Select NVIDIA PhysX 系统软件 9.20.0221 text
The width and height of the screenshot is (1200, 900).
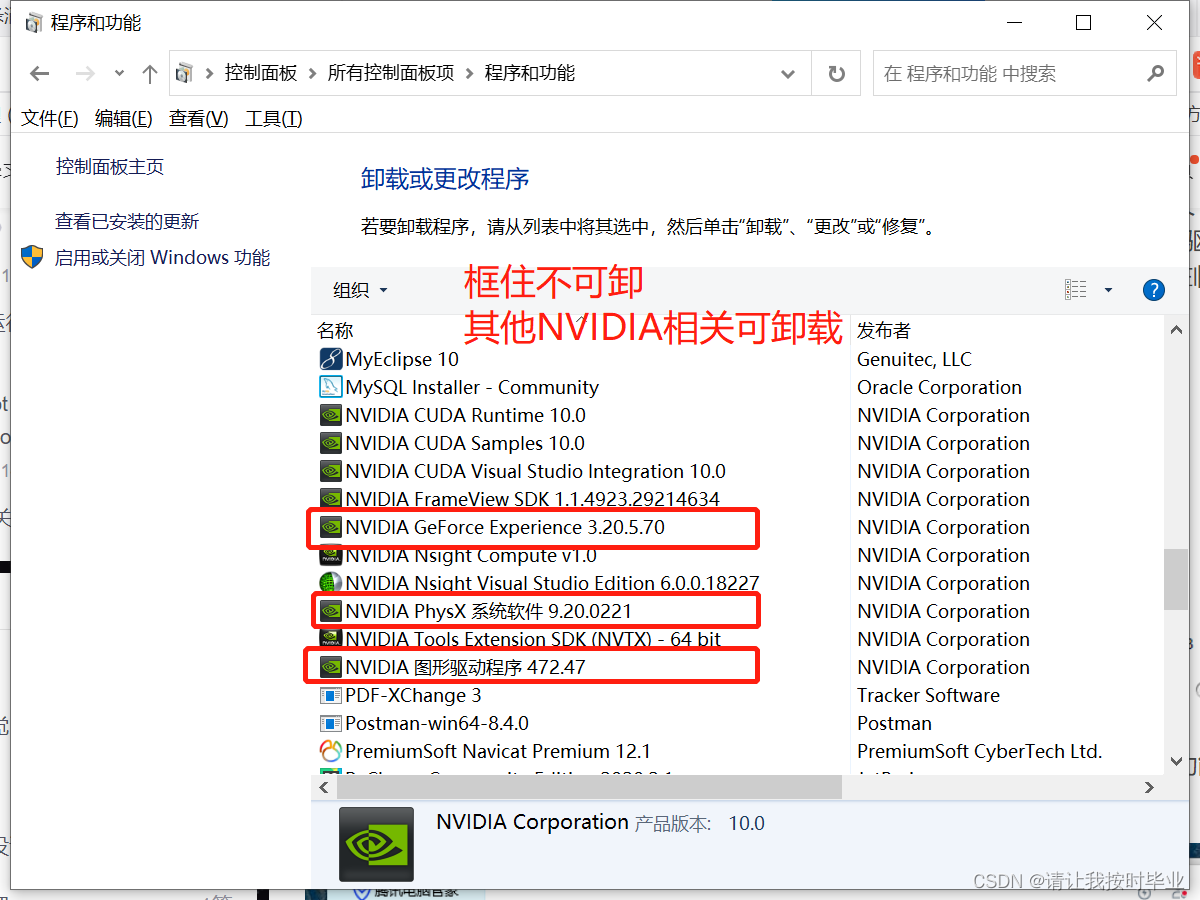(x=489, y=611)
